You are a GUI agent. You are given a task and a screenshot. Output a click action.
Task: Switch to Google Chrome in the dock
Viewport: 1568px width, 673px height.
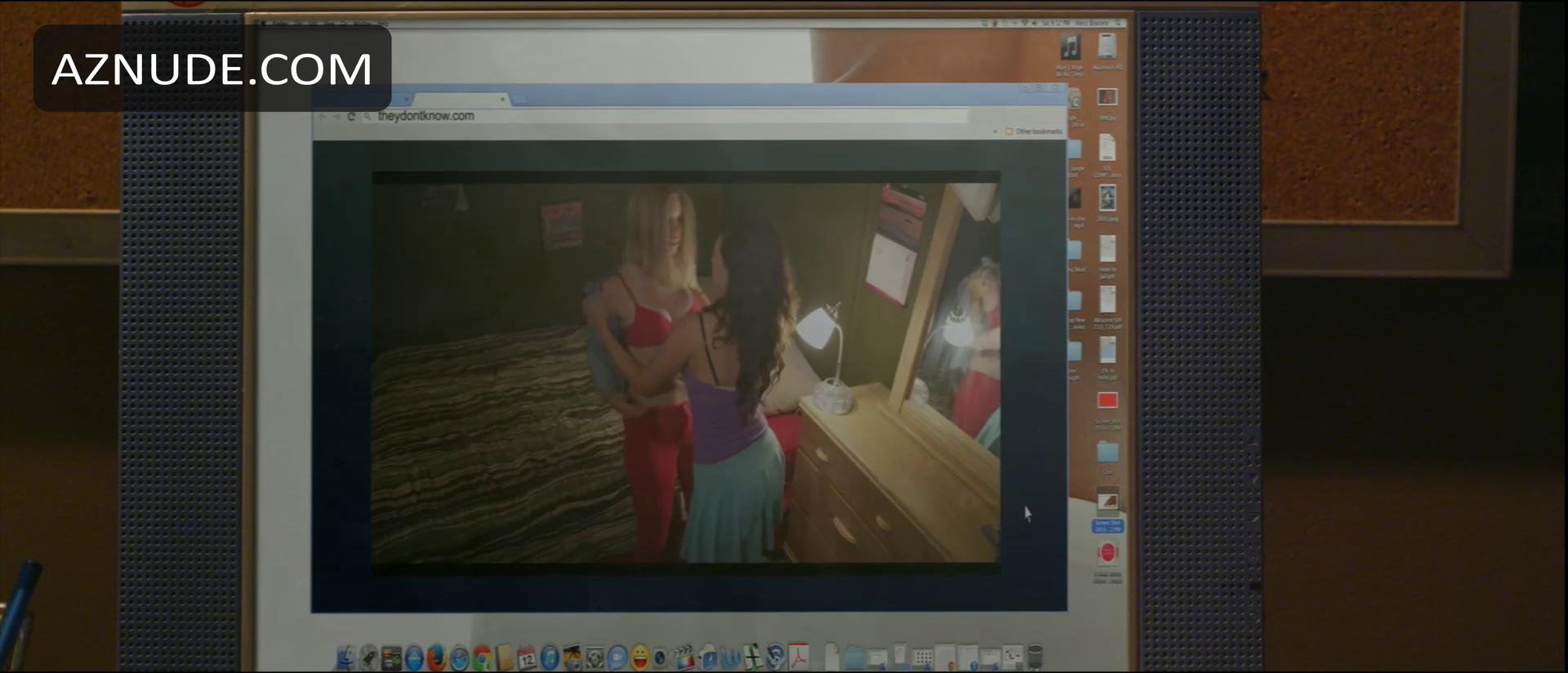tap(483, 658)
